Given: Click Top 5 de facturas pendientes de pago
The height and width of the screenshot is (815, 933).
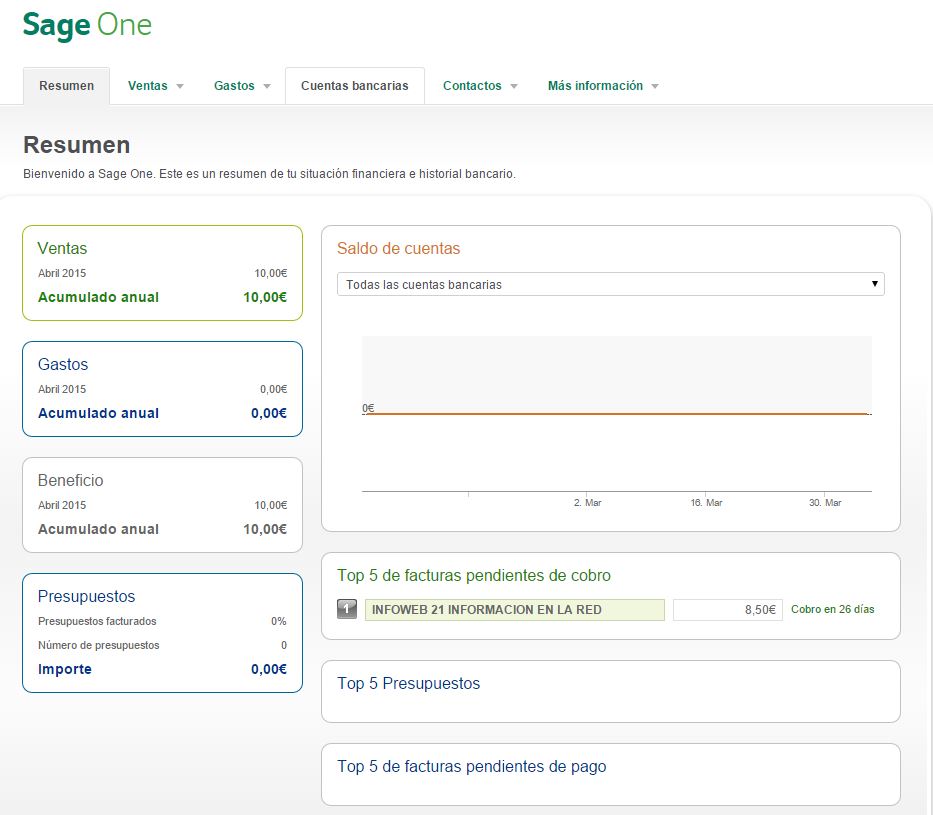Looking at the screenshot, I should 471,766.
